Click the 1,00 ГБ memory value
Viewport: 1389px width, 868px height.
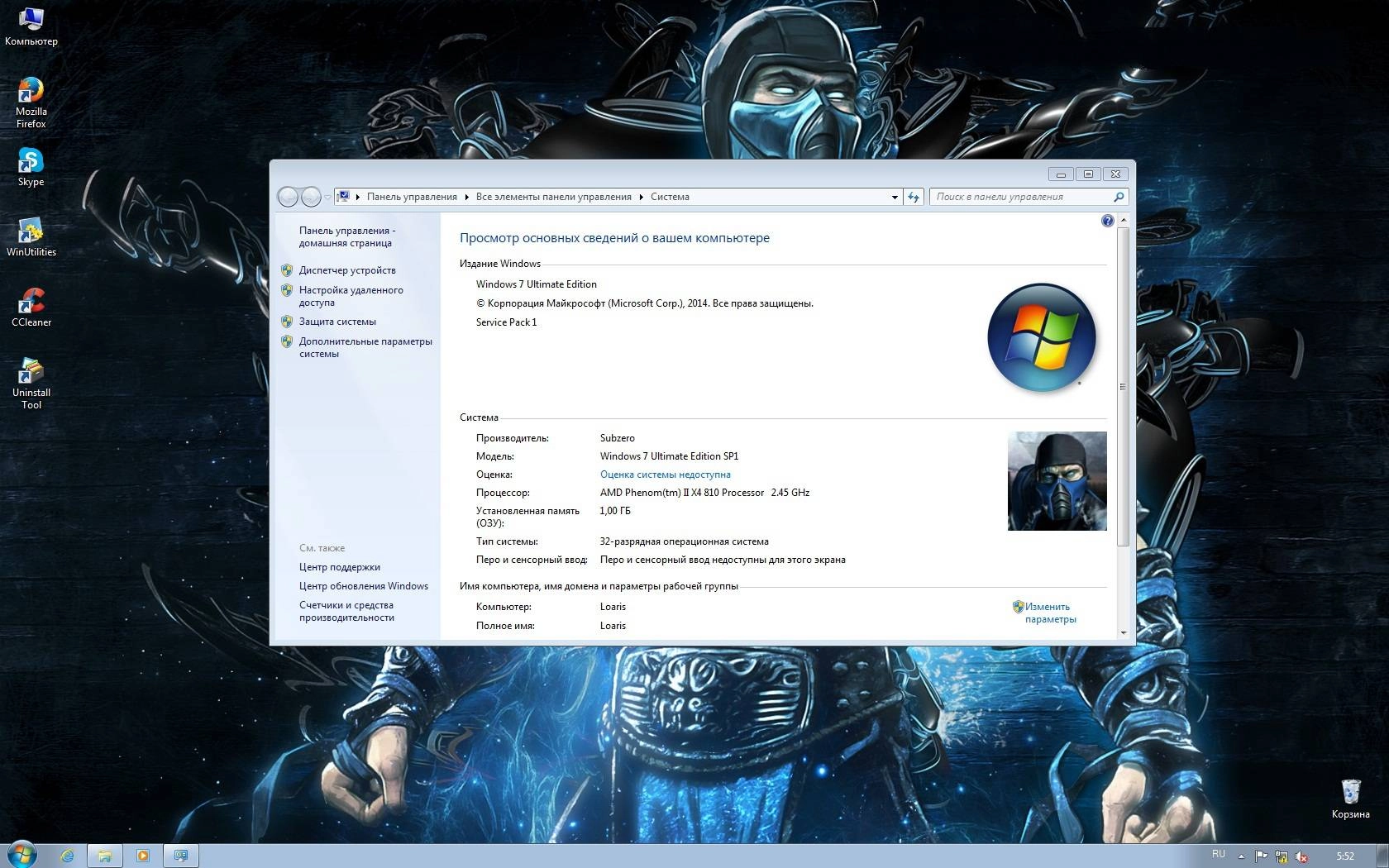(615, 511)
